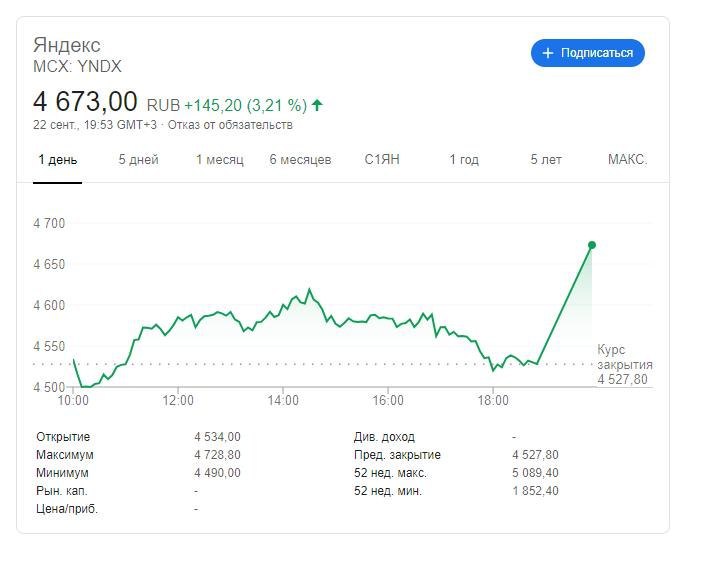The height and width of the screenshot is (565, 702).
Task: Click the RUB currency label
Action: [x=163, y=106]
